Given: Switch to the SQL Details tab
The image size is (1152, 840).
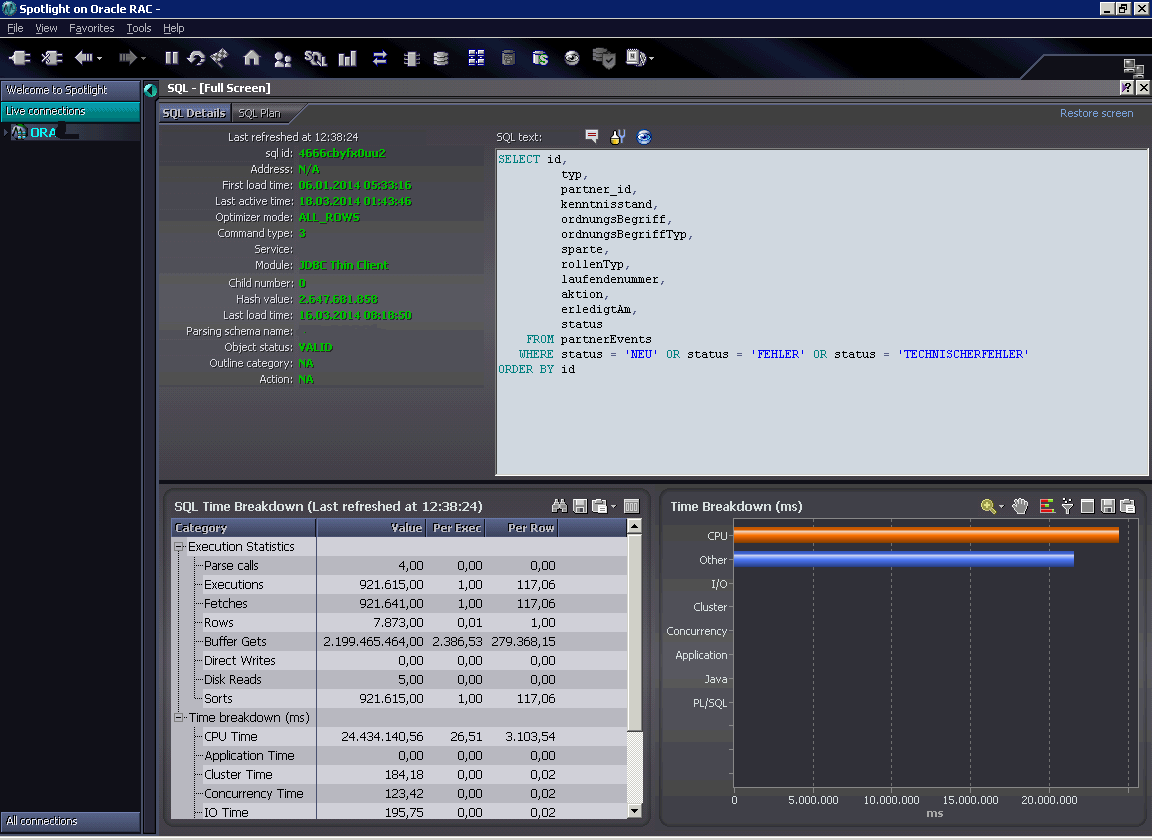Looking at the screenshot, I should (194, 113).
